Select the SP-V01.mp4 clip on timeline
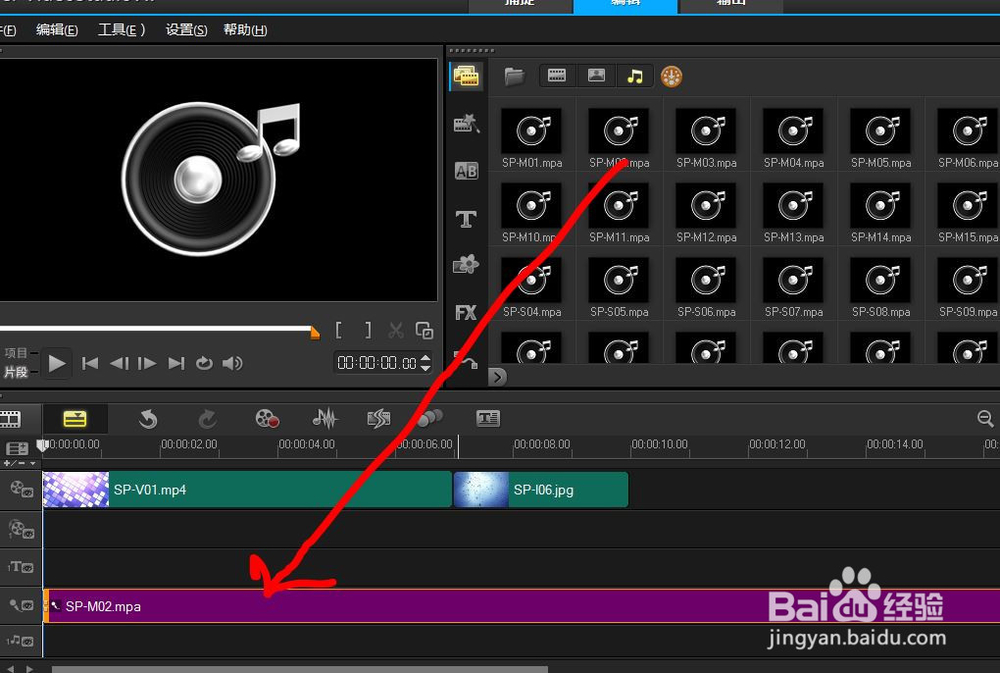The image size is (1000, 673). click(x=247, y=490)
